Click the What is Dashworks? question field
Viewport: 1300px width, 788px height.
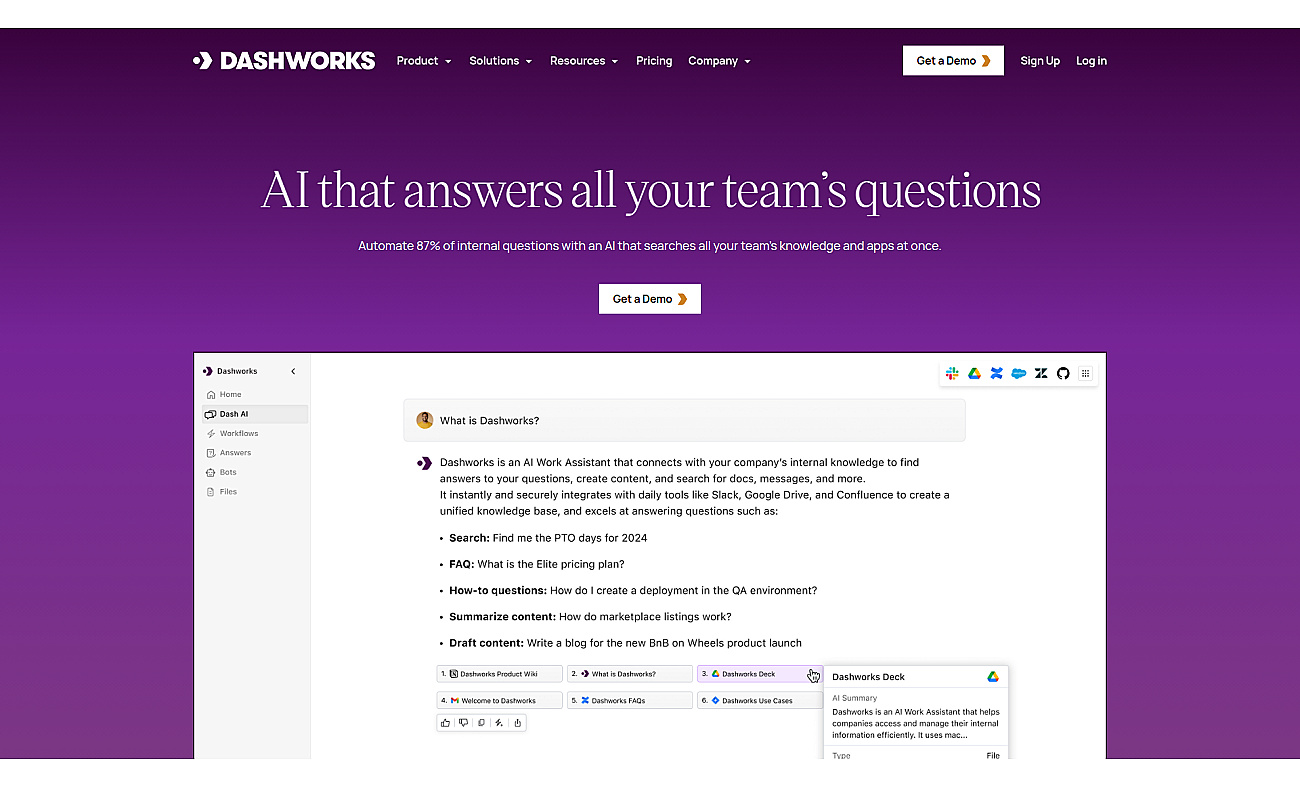coord(685,420)
